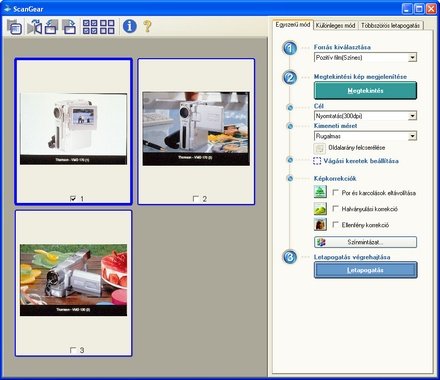Click the Vágási keretek beállítása link

tap(361, 161)
